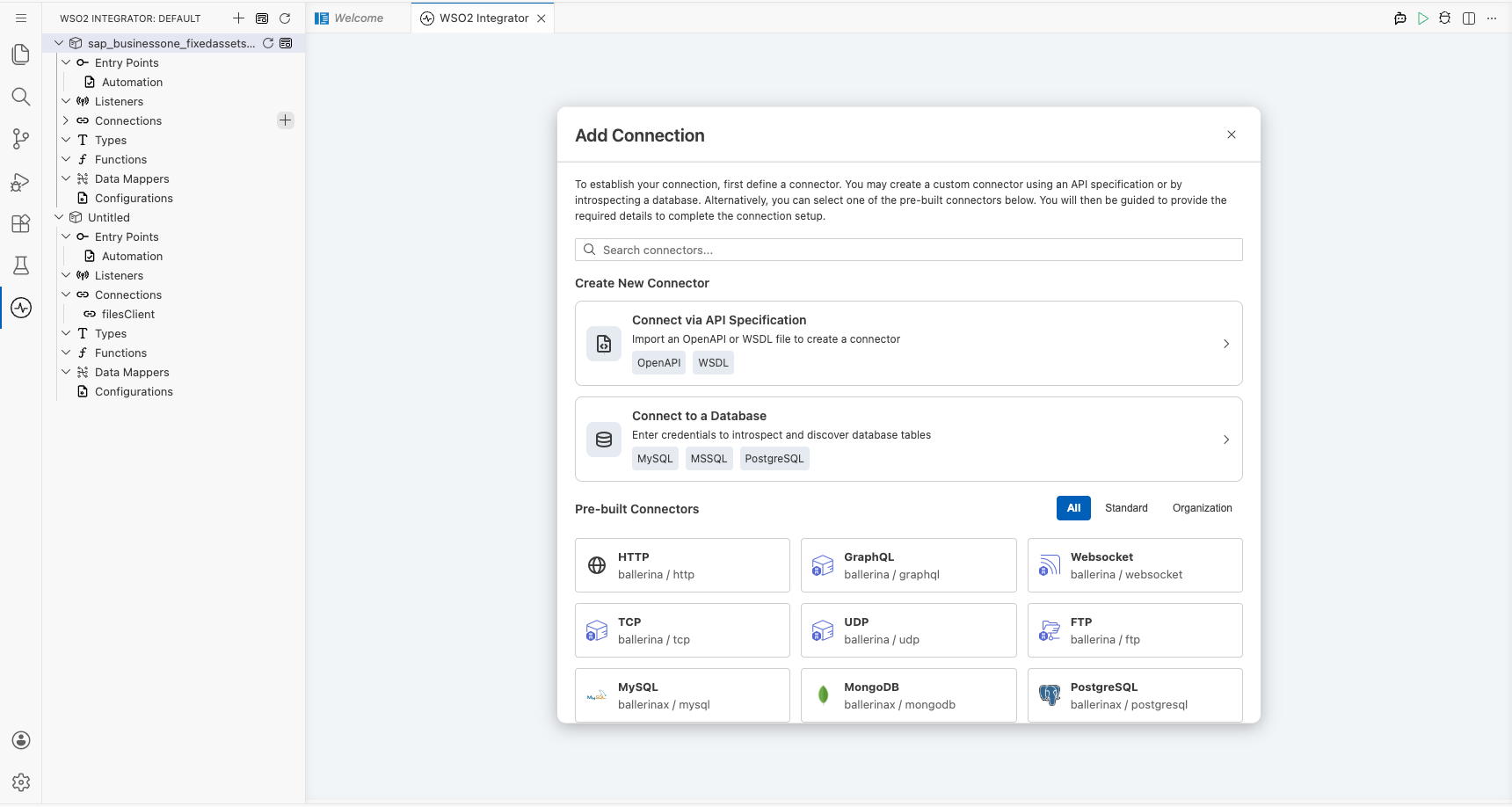Open the Testing flask view
Image resolution: width=1512 pixels, height=807 pixels.
21,265
